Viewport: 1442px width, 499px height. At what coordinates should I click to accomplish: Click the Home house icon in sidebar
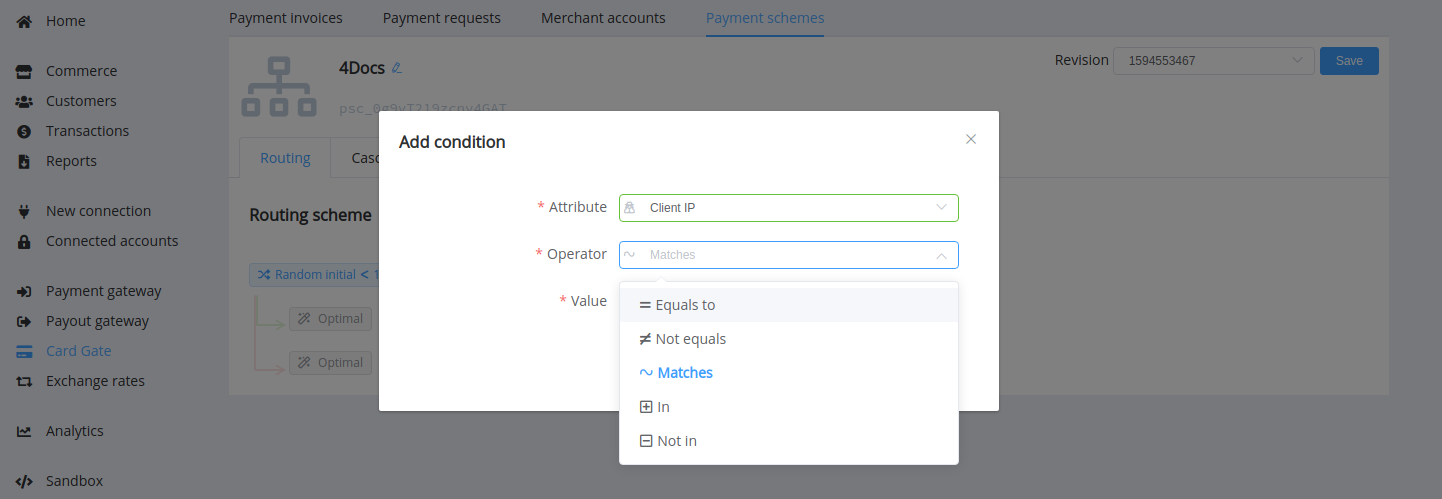tap(24, 21)
